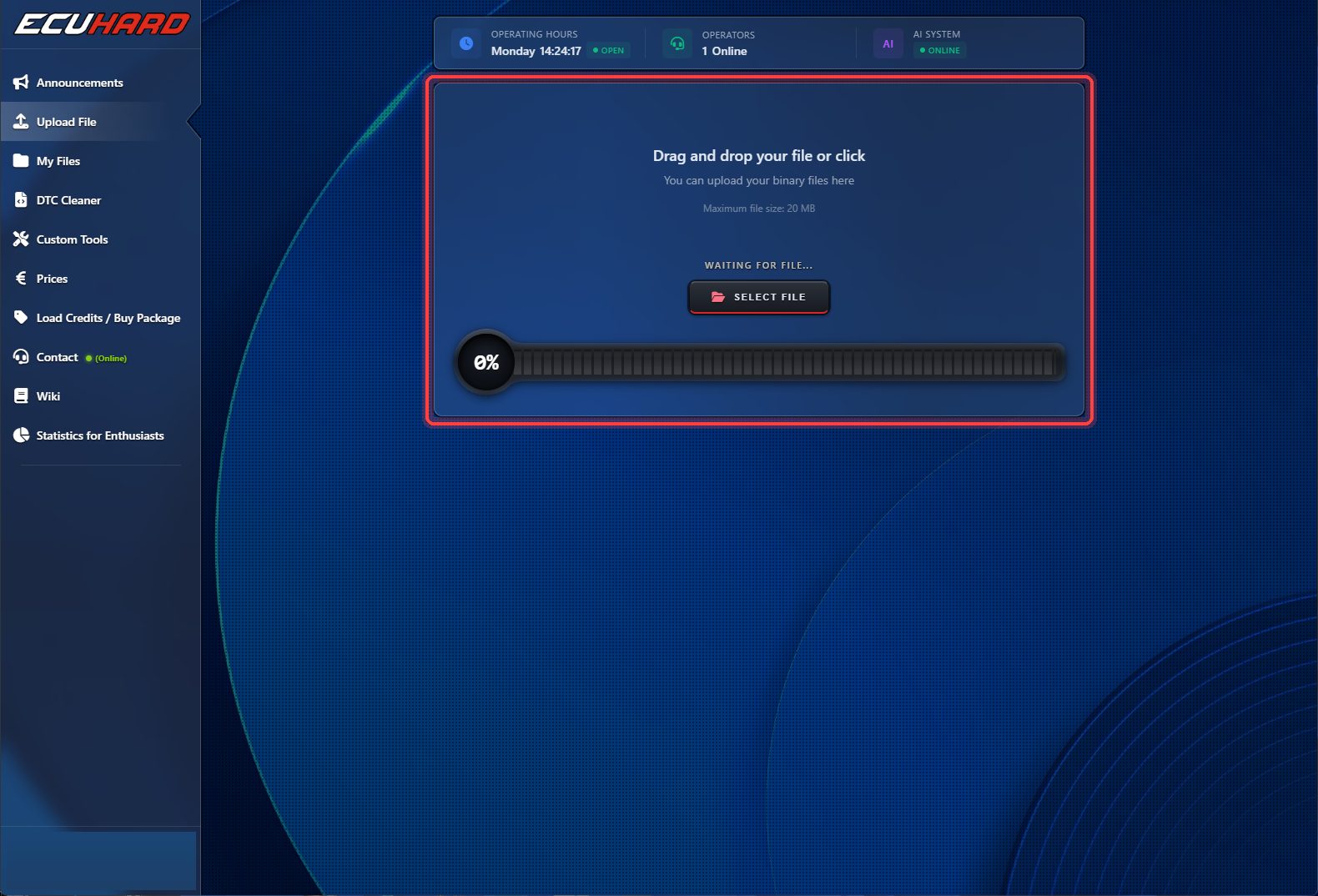Click the Monday 14:24:17 time text
Screen dimensions: 1318x896
coord(536,51)
